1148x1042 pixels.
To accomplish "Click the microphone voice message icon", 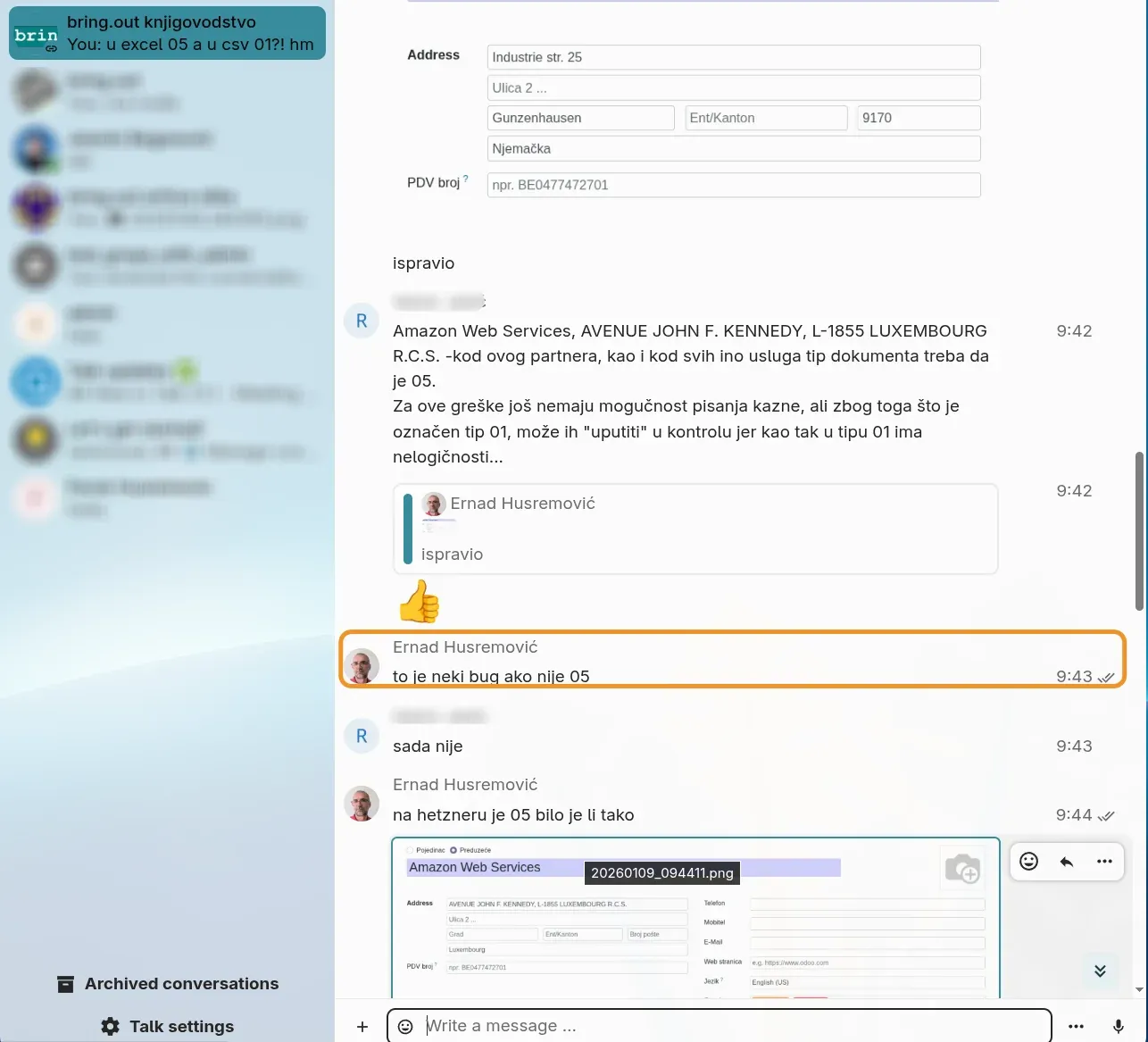I will tap(1118, 1027).
